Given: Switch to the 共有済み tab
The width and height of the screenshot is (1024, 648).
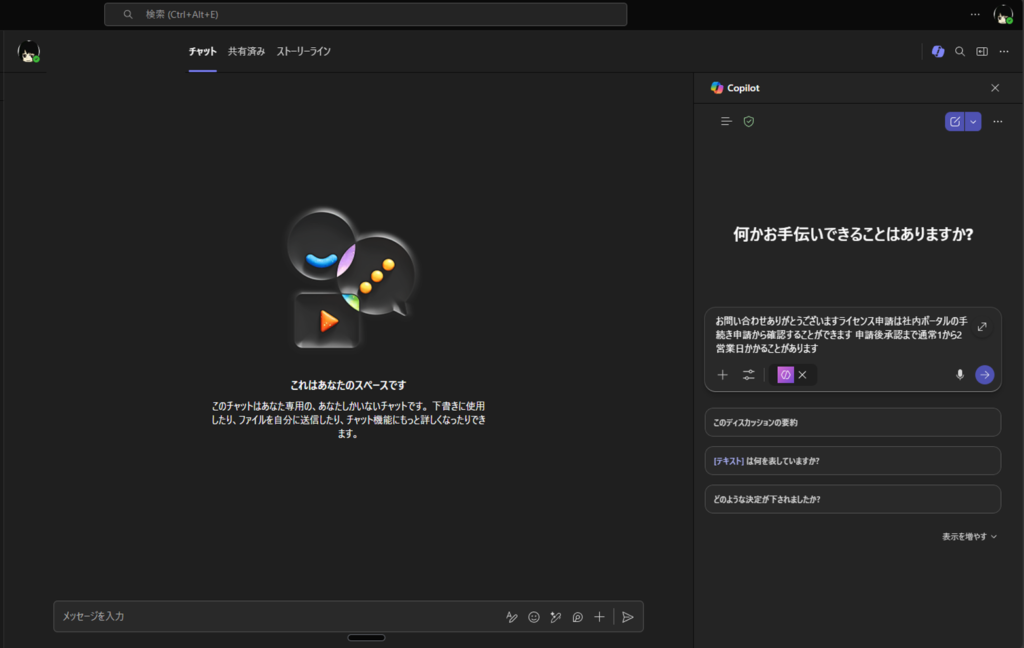Looking at the screenshot, I should pos(246,51).
